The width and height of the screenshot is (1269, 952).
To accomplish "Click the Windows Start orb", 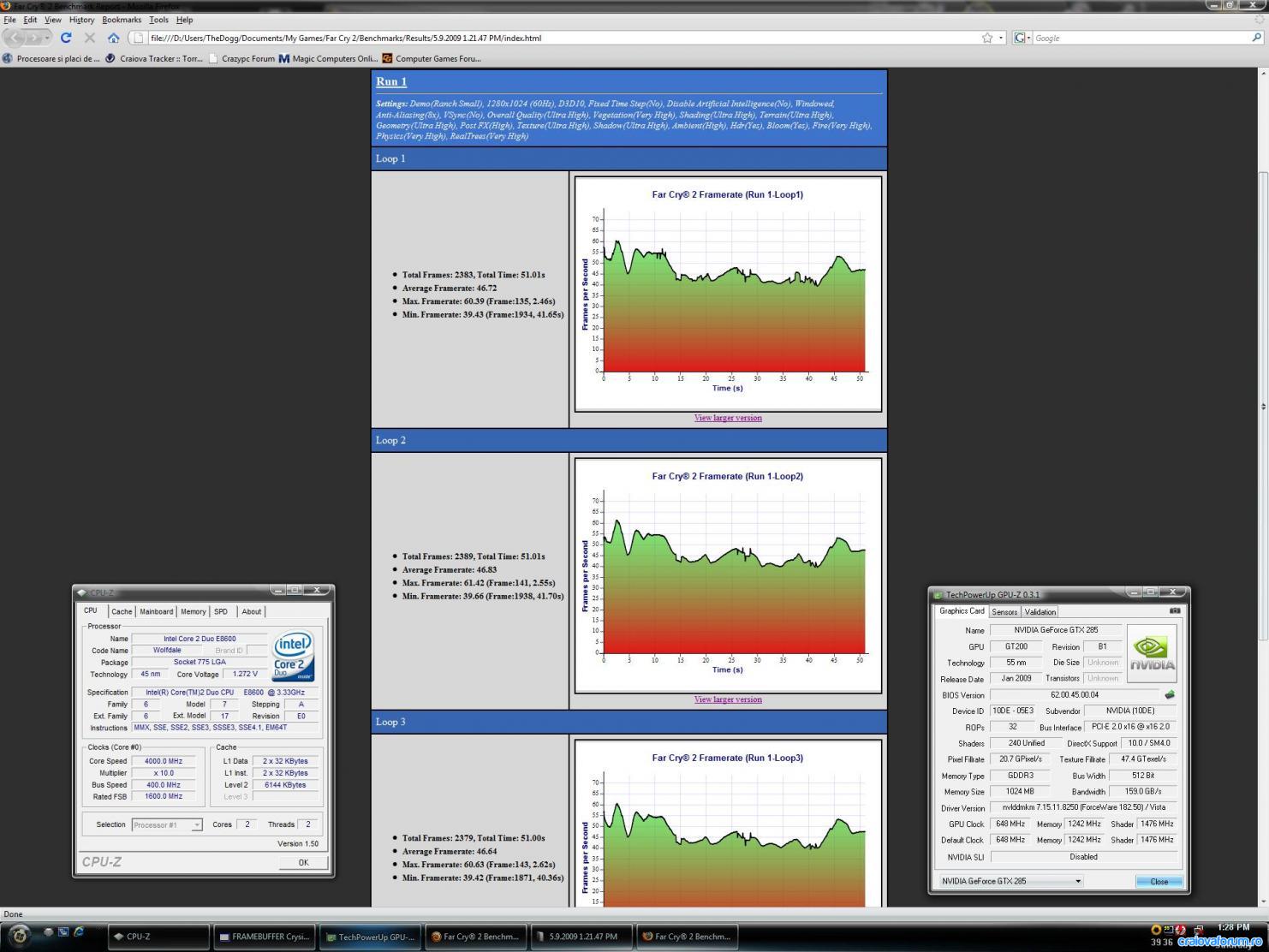I will (x=19, y=935).
